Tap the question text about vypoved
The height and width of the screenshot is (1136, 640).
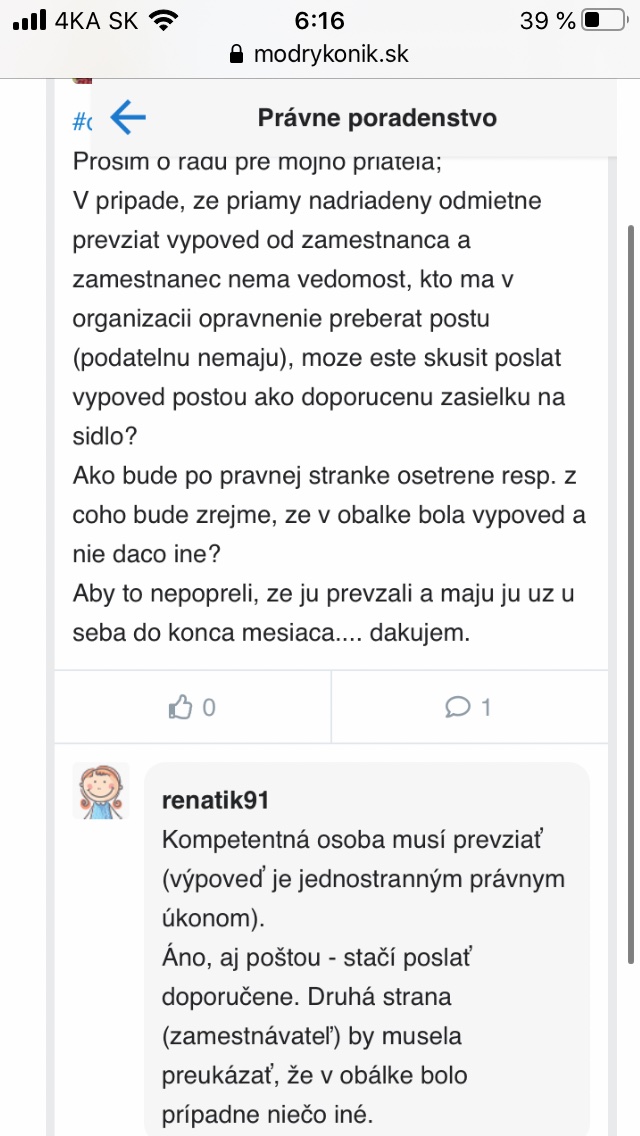pyautogui.click(x=320, y=396)
